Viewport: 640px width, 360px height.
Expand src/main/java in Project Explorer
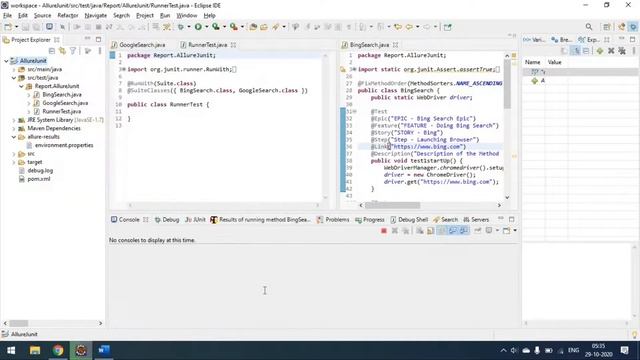14,69
